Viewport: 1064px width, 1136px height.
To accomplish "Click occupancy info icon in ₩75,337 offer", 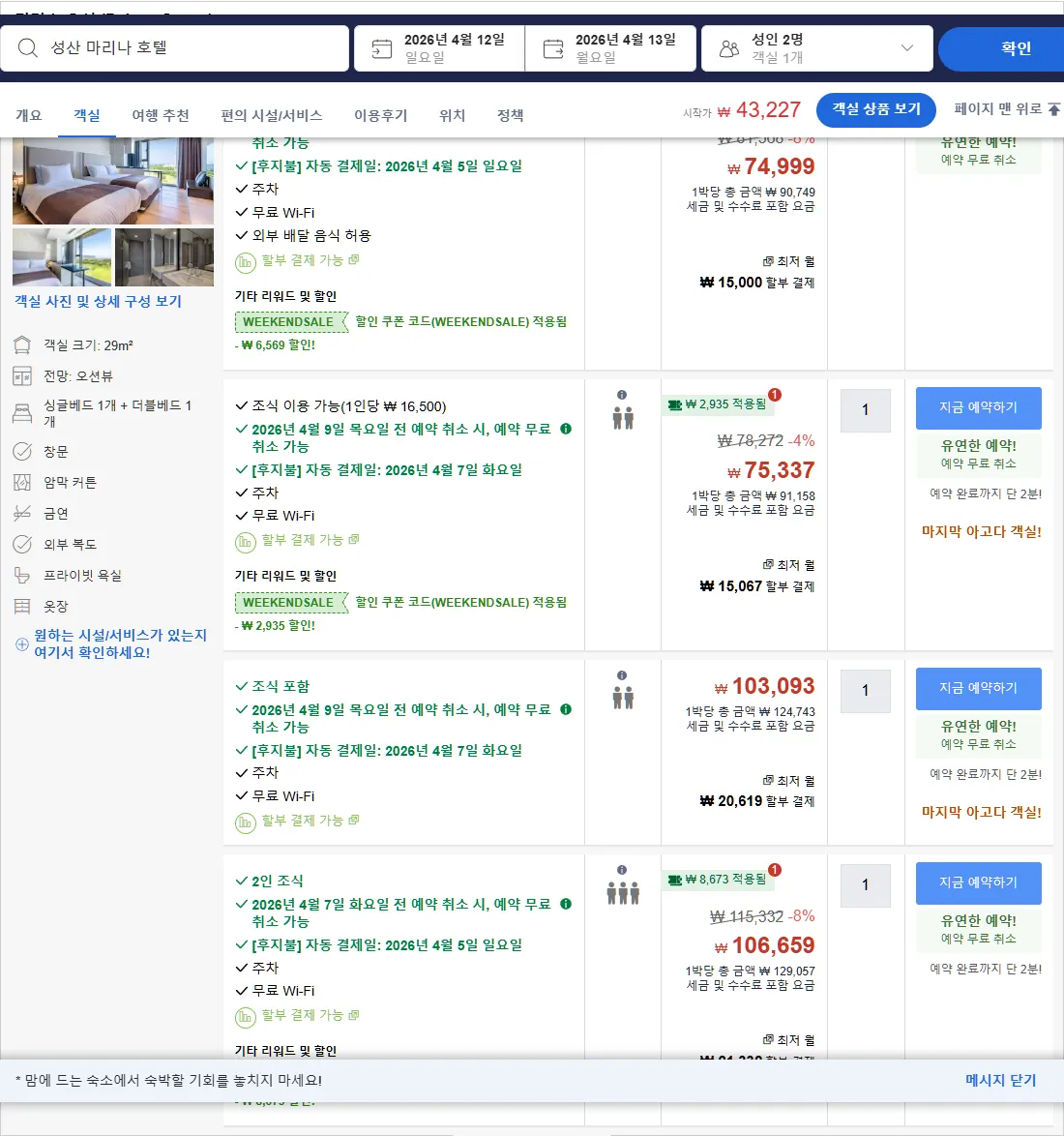I will coord(622,395).
